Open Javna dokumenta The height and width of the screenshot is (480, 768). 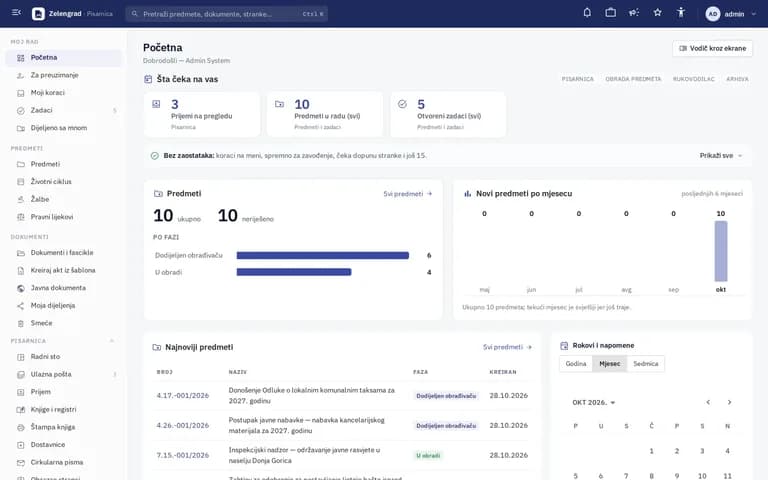pos(64,288)
